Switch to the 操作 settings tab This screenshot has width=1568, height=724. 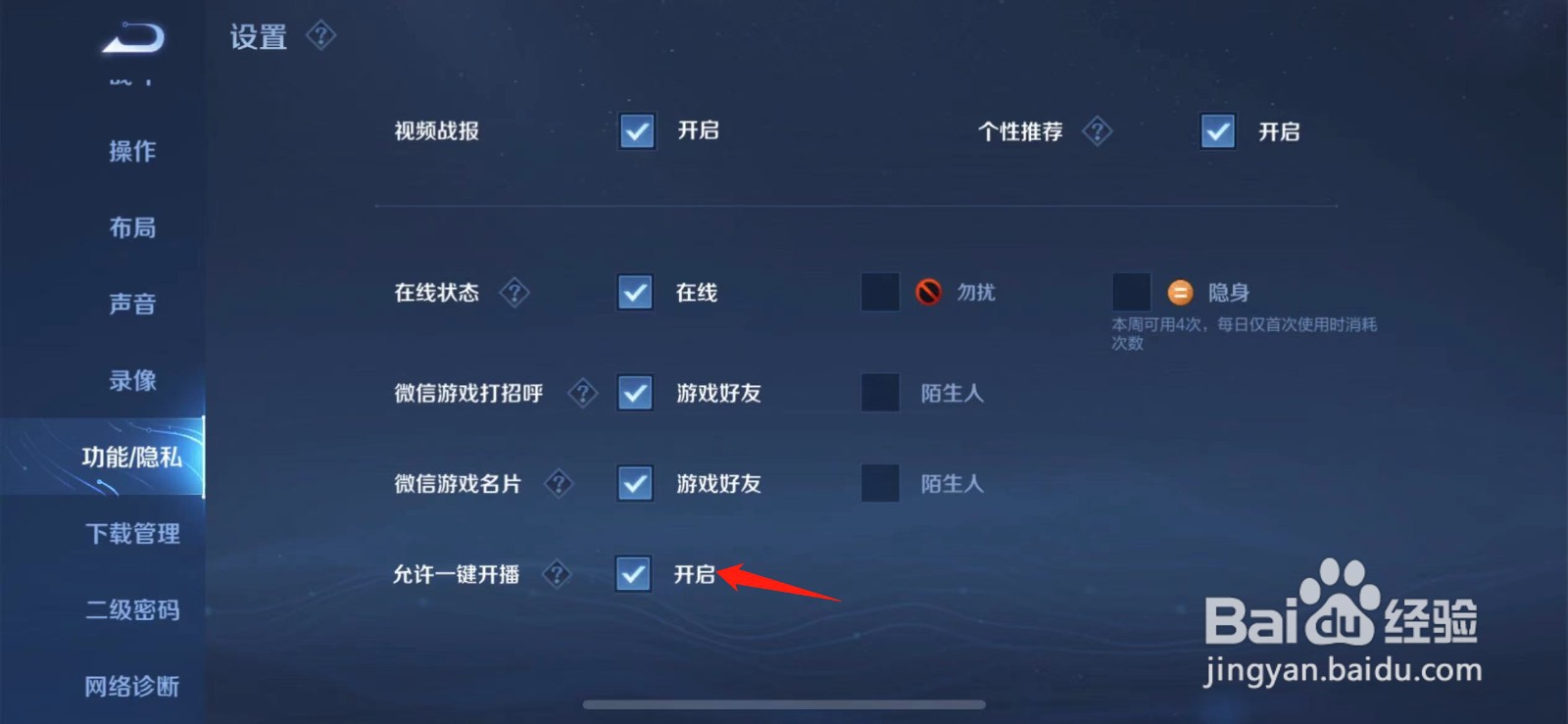point(132,151)
